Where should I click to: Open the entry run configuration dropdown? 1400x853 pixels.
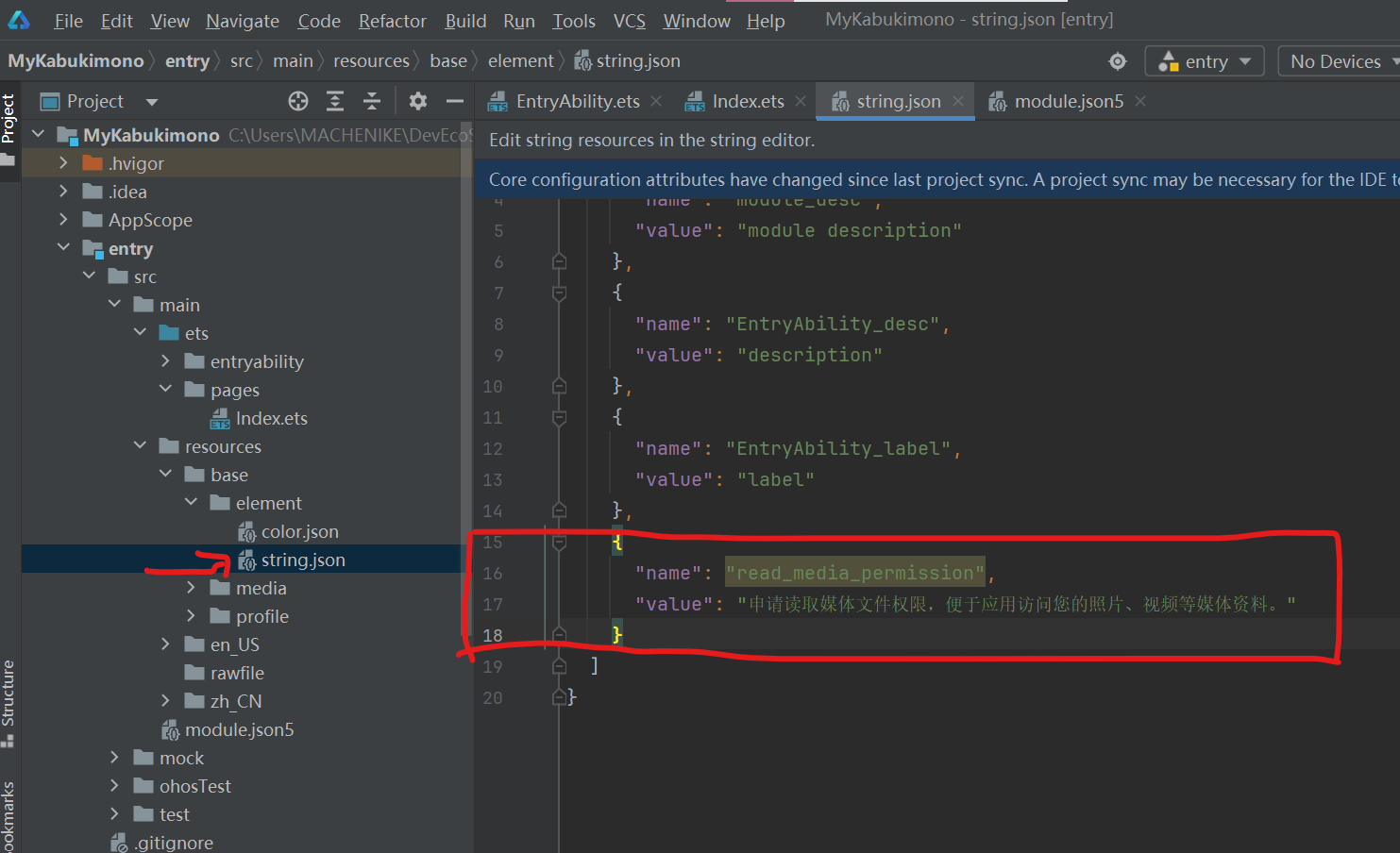[1204, 61]
